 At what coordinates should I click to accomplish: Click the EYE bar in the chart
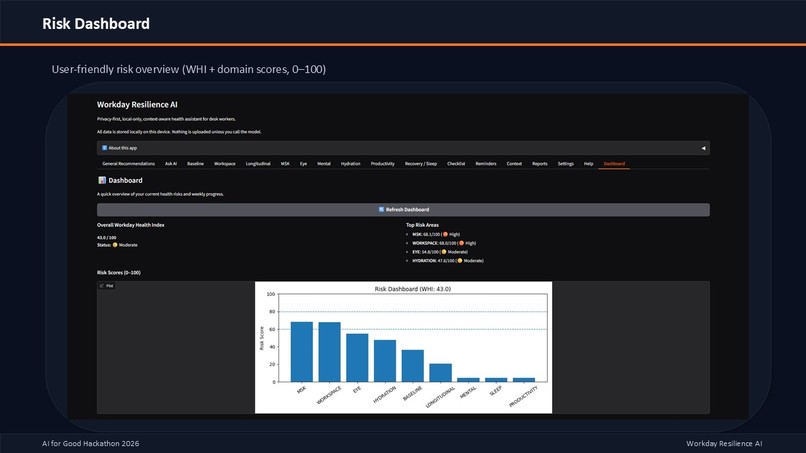(357, 358)
